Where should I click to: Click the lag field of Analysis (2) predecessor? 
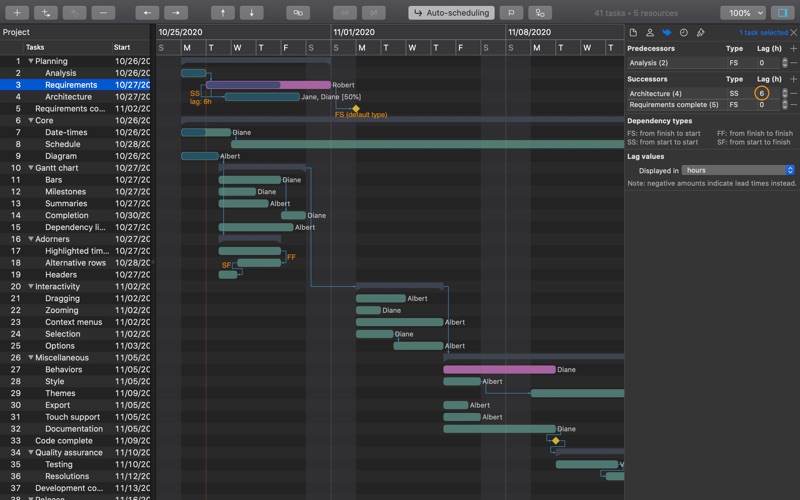[x=767, y=63]
